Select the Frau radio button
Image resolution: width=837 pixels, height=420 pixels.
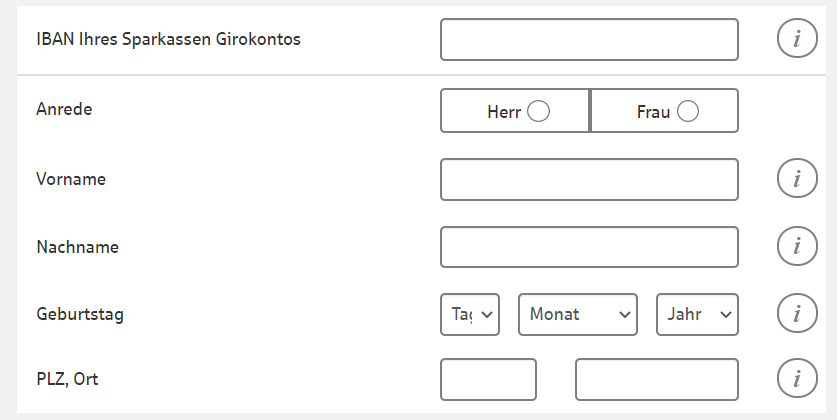pos(687,111)
